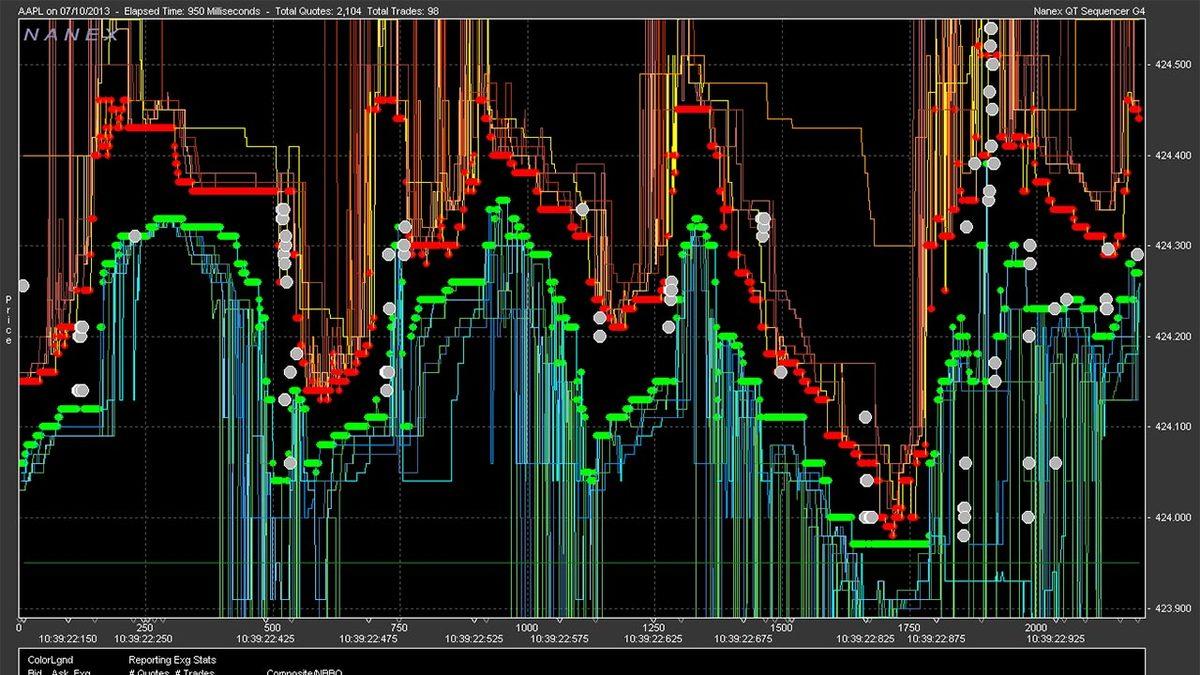Click the 1000 tick on the sequence axis
Viewport: 1200px width, 675px height.
point(526,626)
